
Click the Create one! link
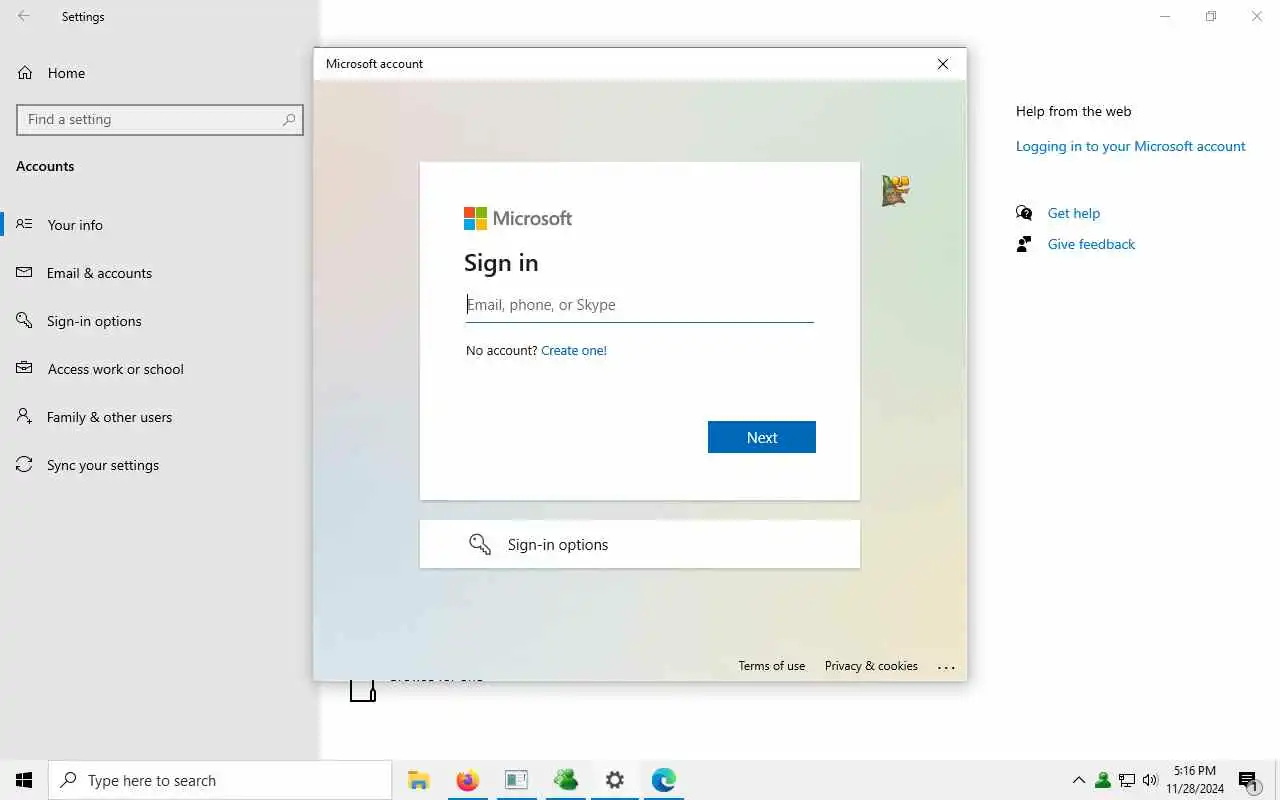point(574,350)
